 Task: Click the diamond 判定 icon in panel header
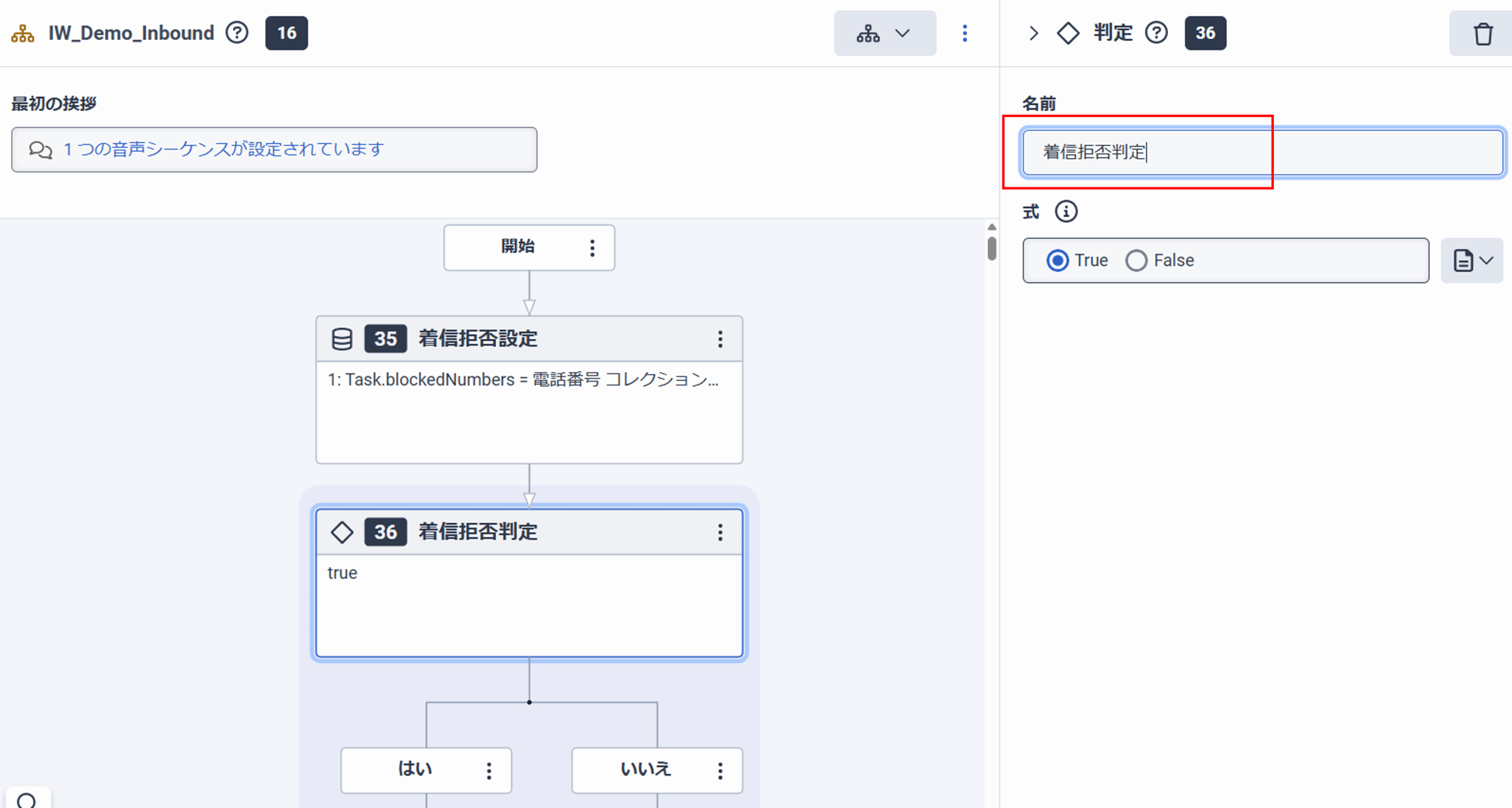tap(1068, 33)
